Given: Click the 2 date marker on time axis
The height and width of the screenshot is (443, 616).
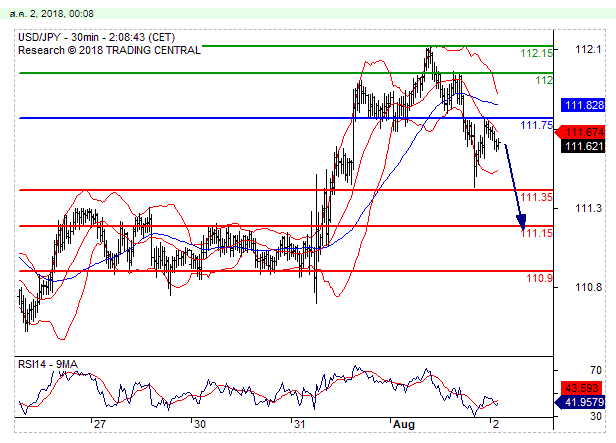Looking at the screenshot, I should click(x=496, y=424).
